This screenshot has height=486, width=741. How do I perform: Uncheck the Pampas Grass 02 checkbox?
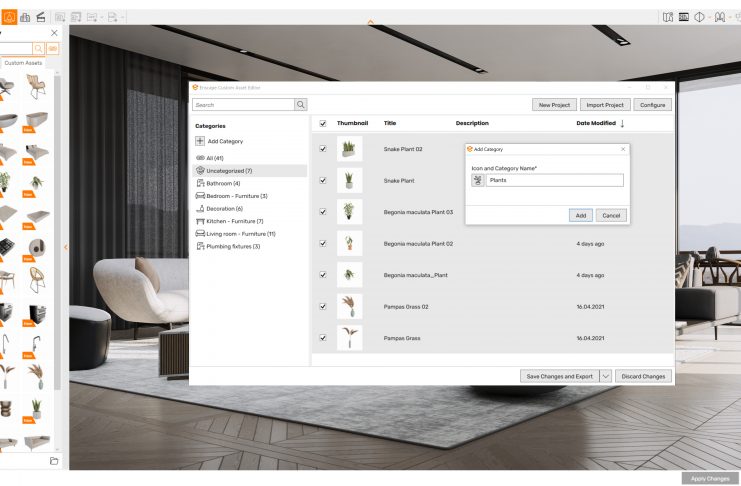point(322,307)
